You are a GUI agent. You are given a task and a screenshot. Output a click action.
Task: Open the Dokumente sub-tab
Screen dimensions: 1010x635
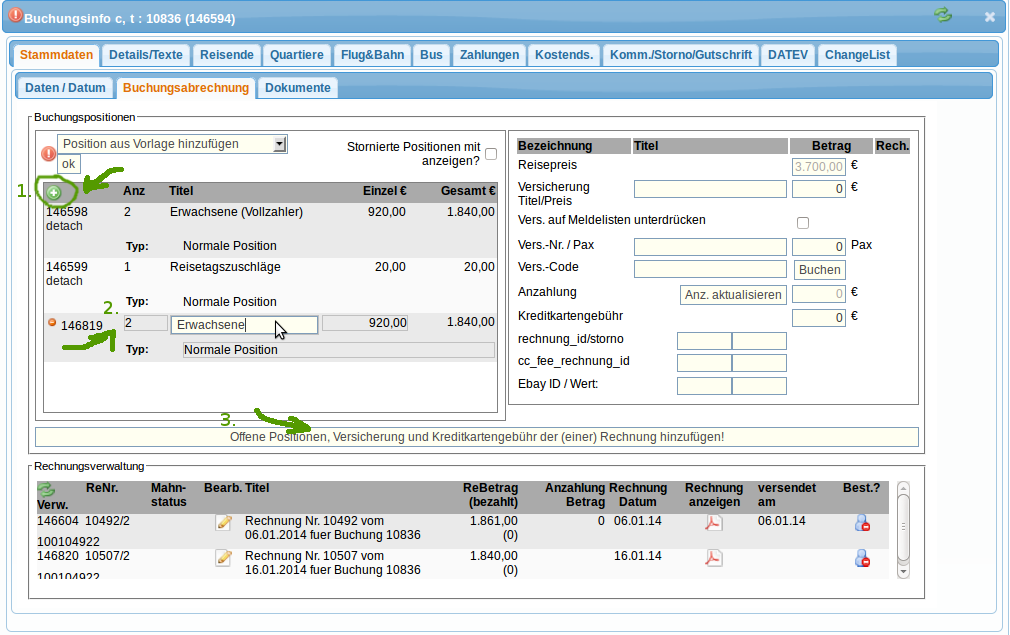coord(297,88)
